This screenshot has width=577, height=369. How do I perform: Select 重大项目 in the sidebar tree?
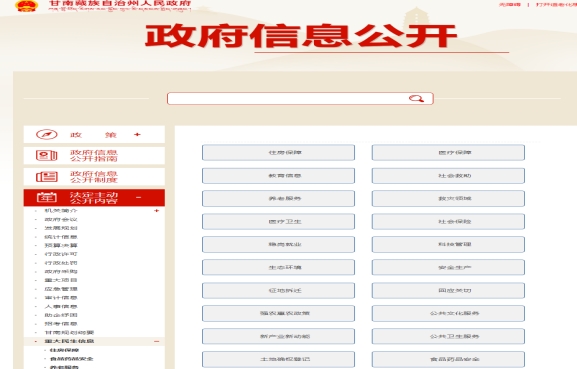[61, 280]
